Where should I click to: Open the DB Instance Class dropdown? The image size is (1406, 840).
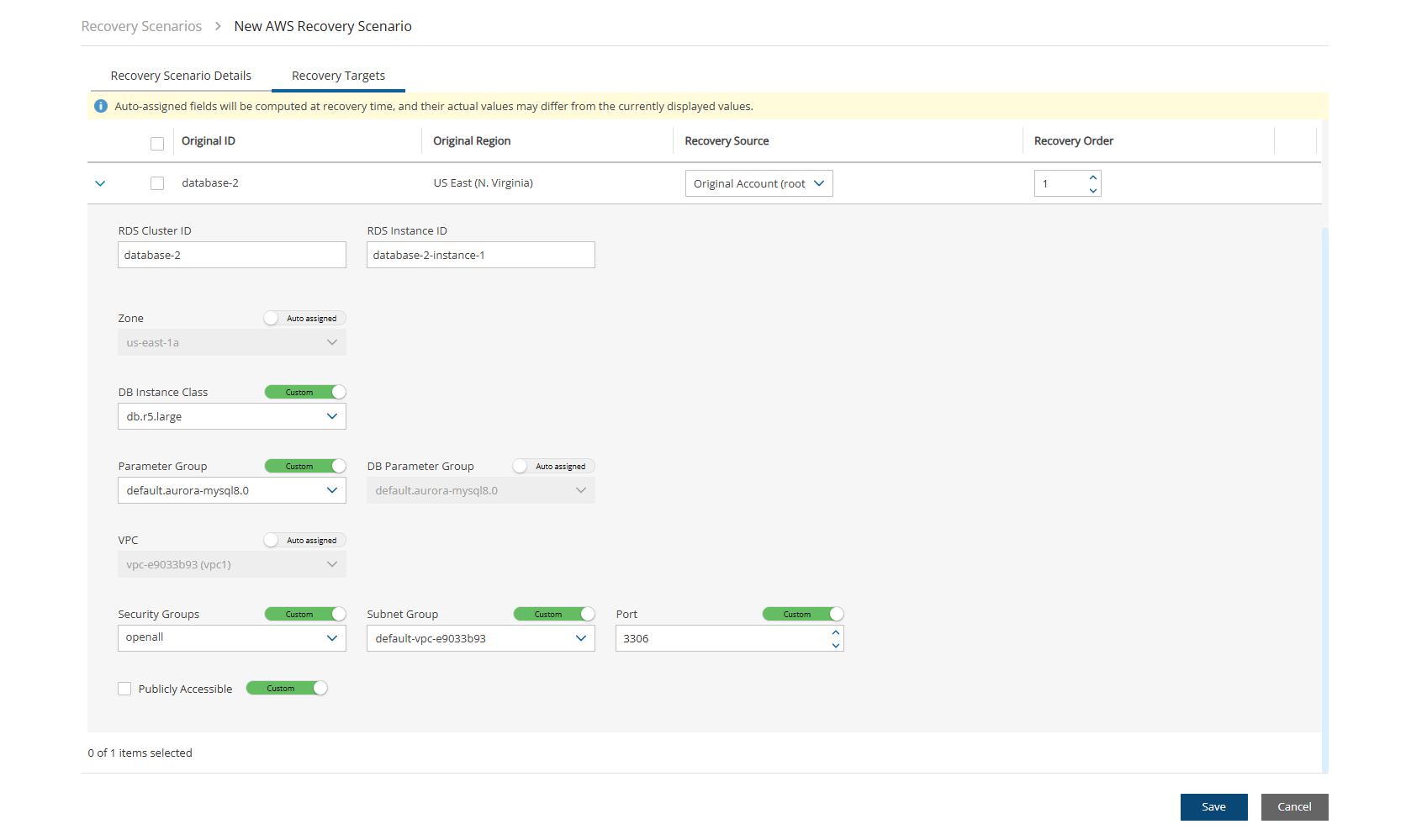pos(231,416)
